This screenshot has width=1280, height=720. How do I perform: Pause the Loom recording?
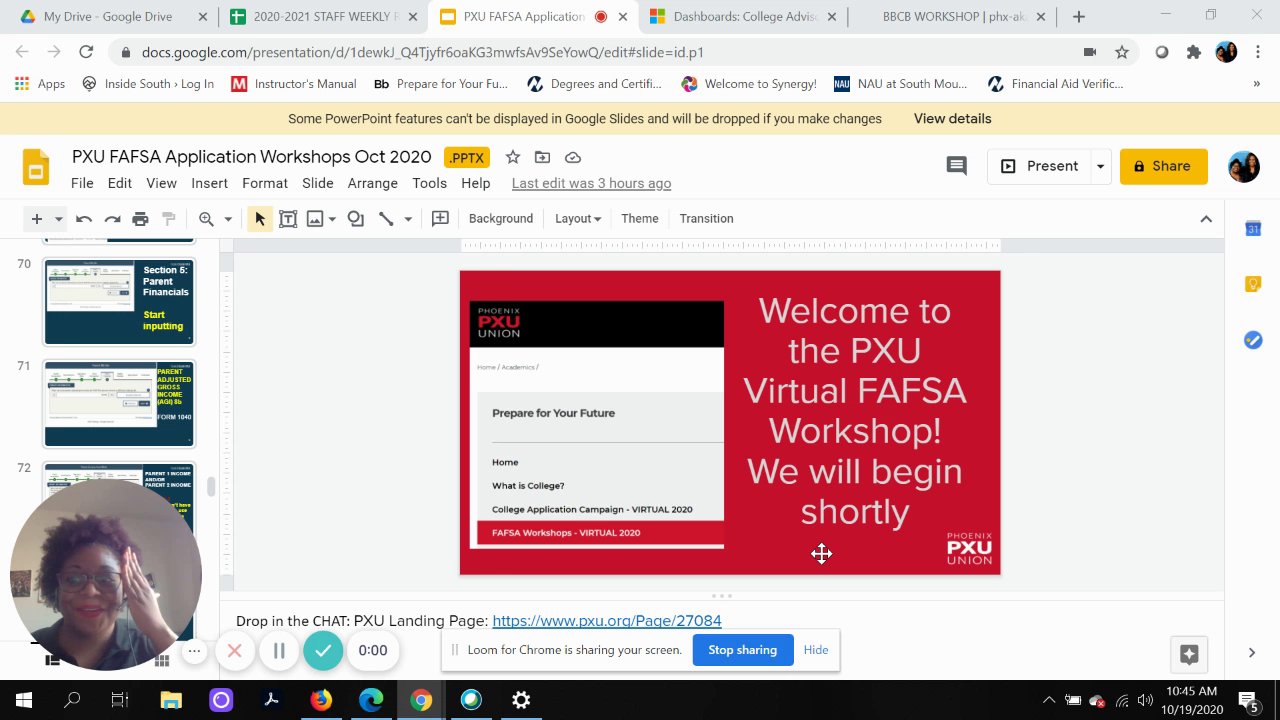tap(279, 651)
